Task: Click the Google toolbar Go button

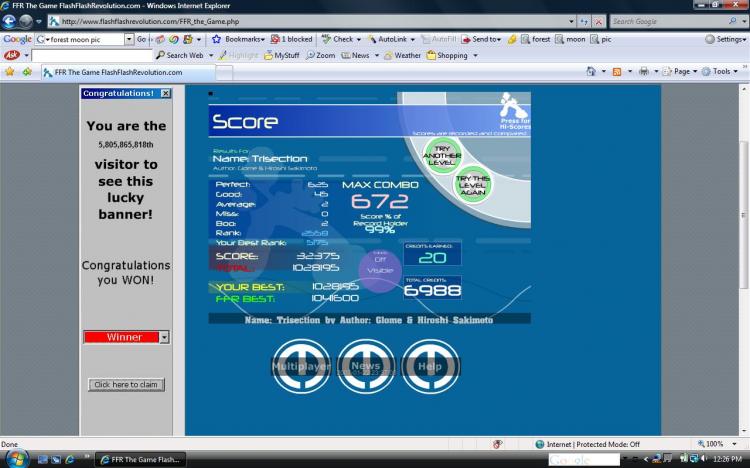Action: [x=142, y=39]
